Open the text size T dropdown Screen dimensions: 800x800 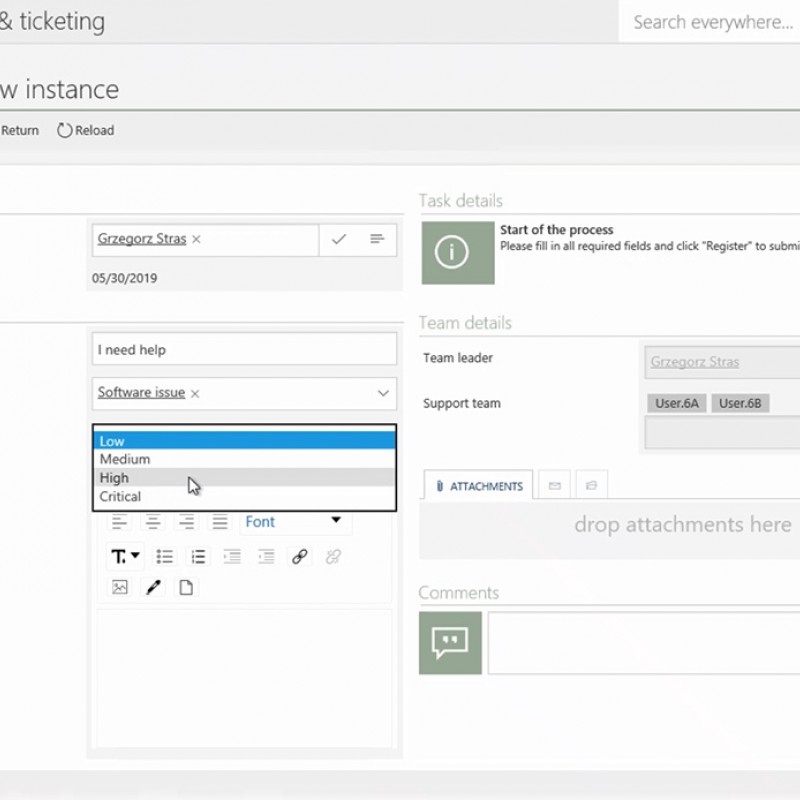pos(125,557)
